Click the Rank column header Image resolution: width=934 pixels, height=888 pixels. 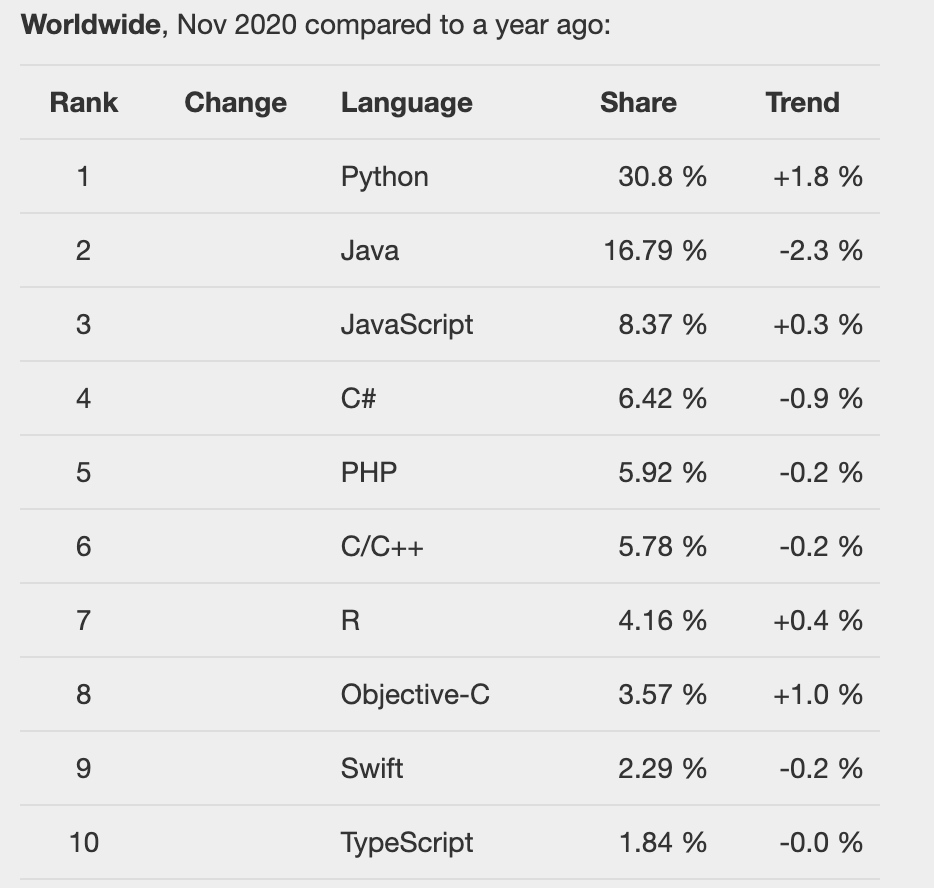point(84,103)
